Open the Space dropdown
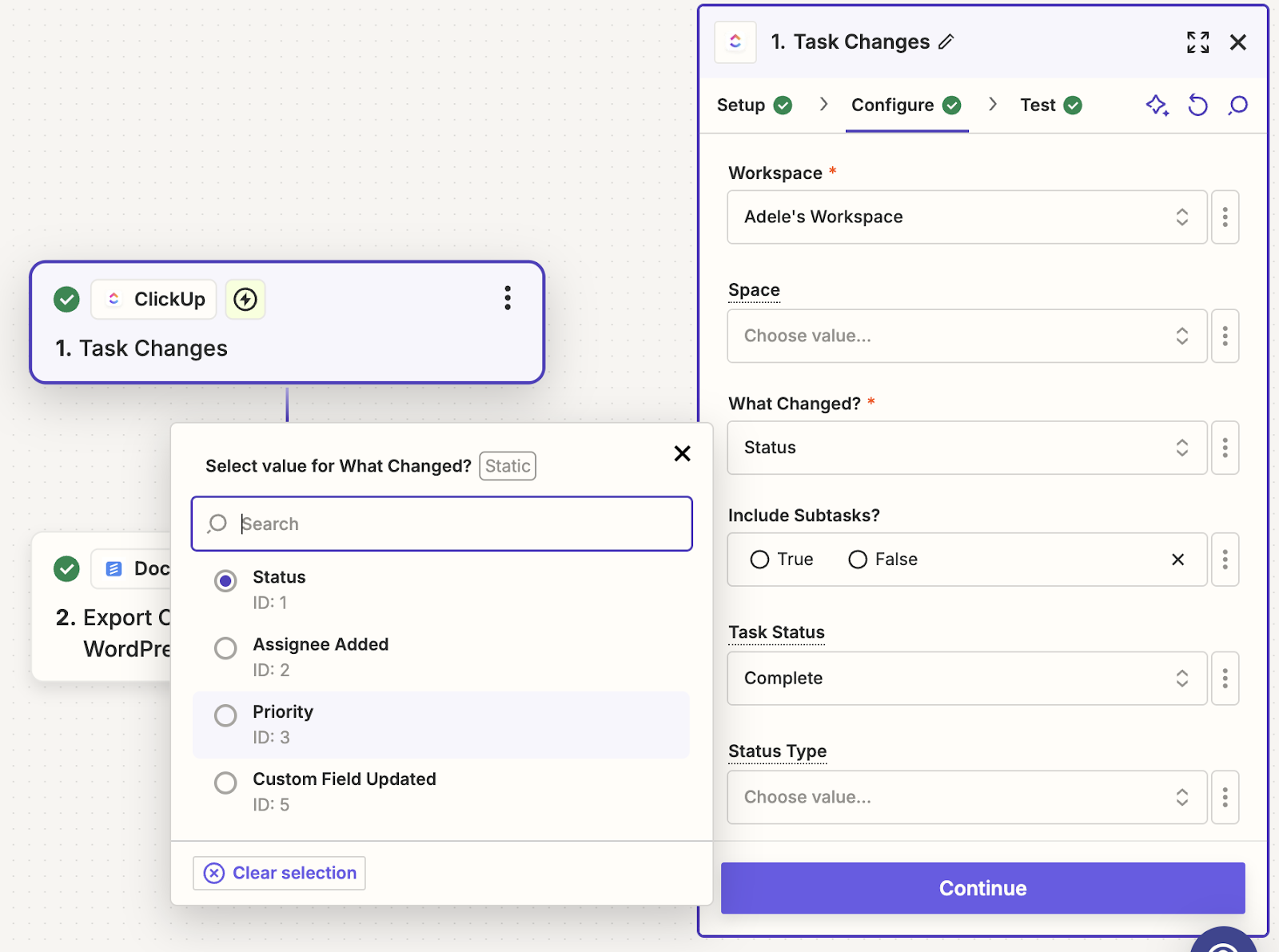This screenshot has height=952, width=1279. [966, 337]
